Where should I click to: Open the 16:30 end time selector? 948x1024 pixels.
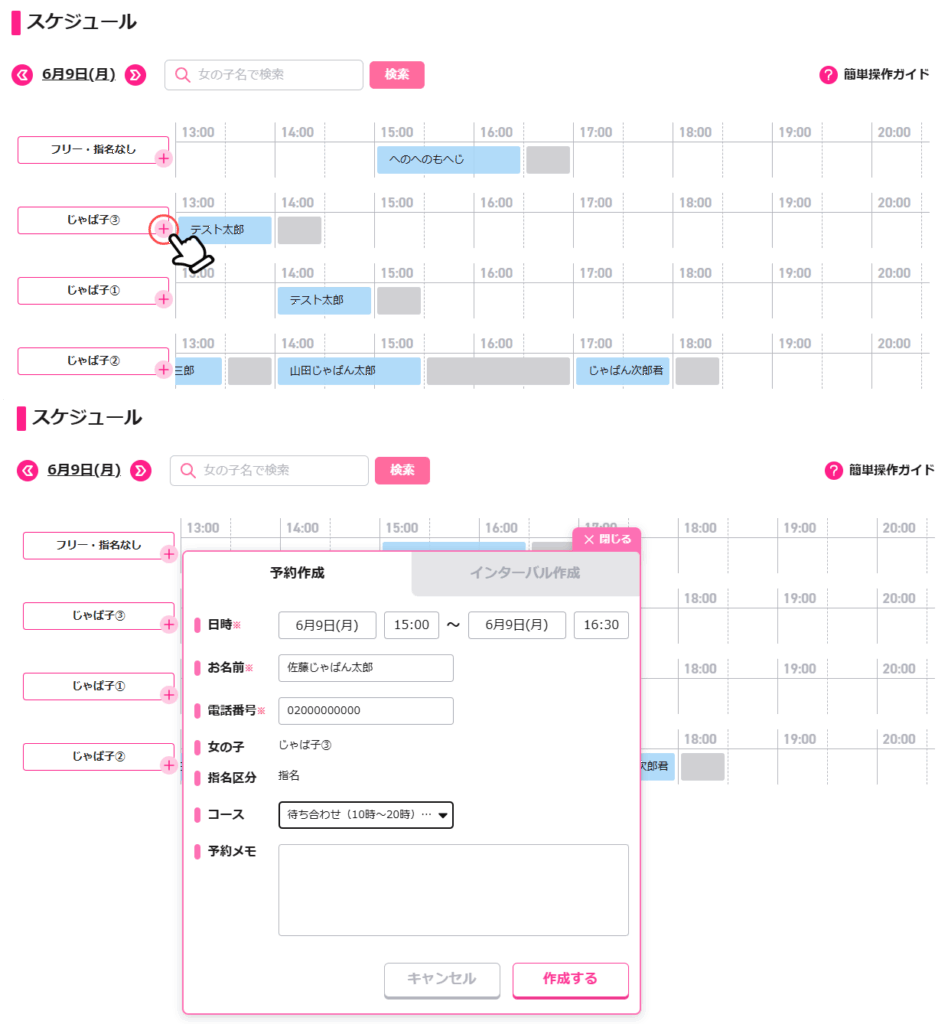[x=601, y=625]
